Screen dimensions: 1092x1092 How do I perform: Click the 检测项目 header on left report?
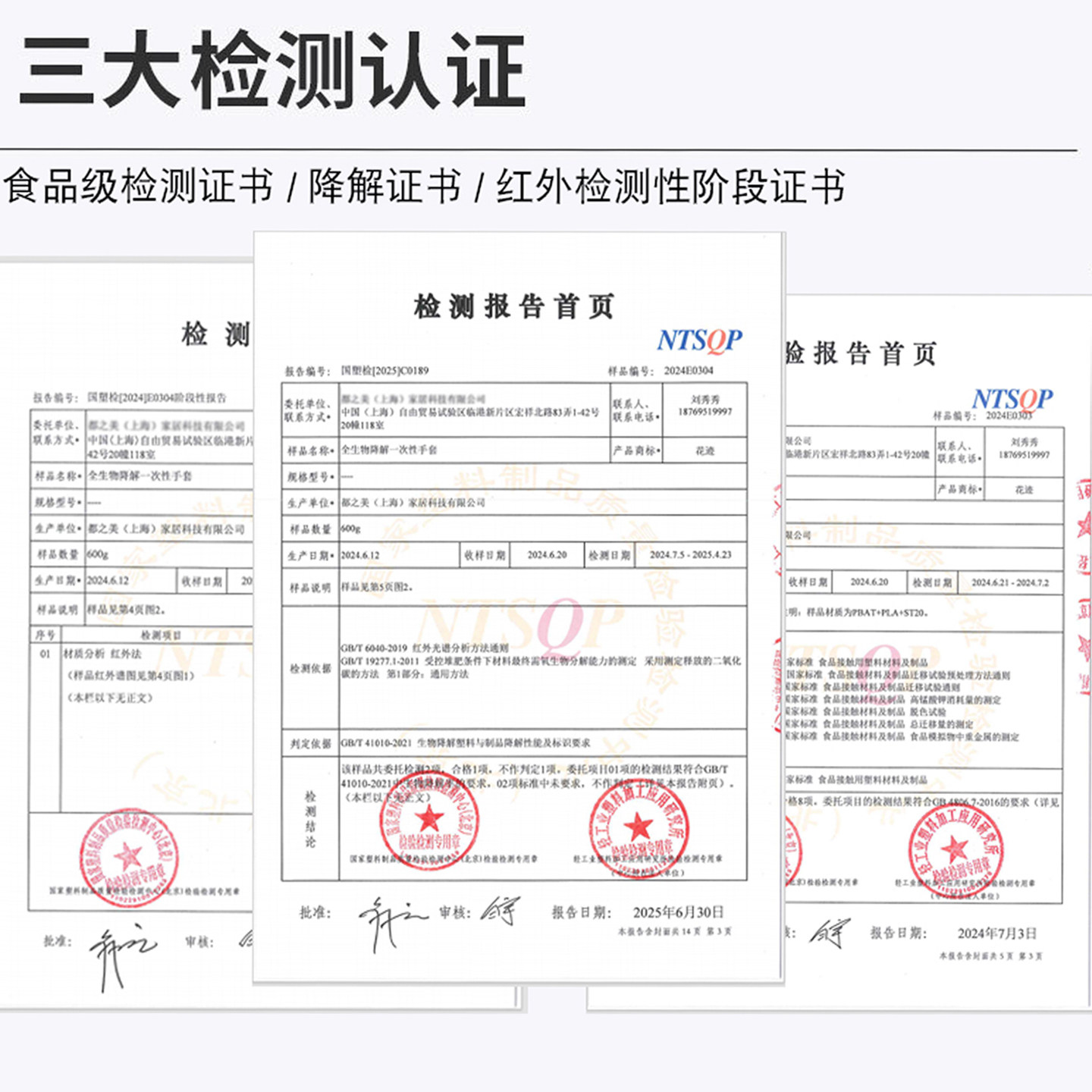click(x=161, y=635)
